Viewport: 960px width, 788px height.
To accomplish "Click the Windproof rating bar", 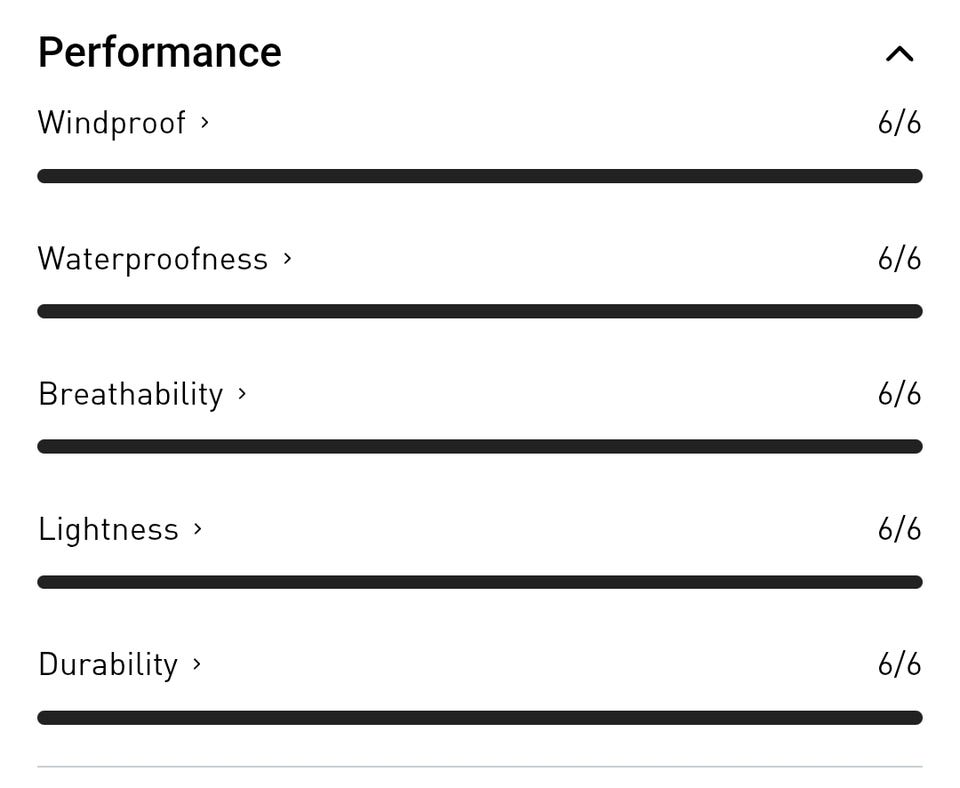I will click(480, 176).
